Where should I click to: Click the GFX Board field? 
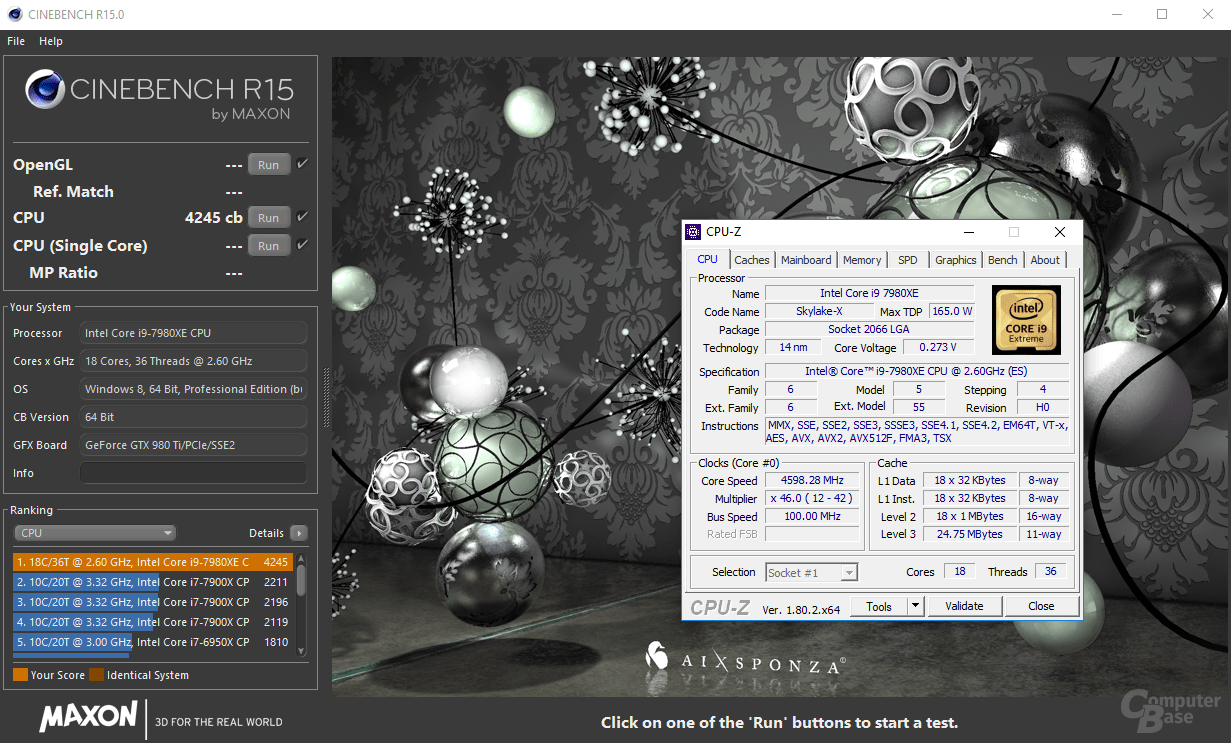[193, 445]
